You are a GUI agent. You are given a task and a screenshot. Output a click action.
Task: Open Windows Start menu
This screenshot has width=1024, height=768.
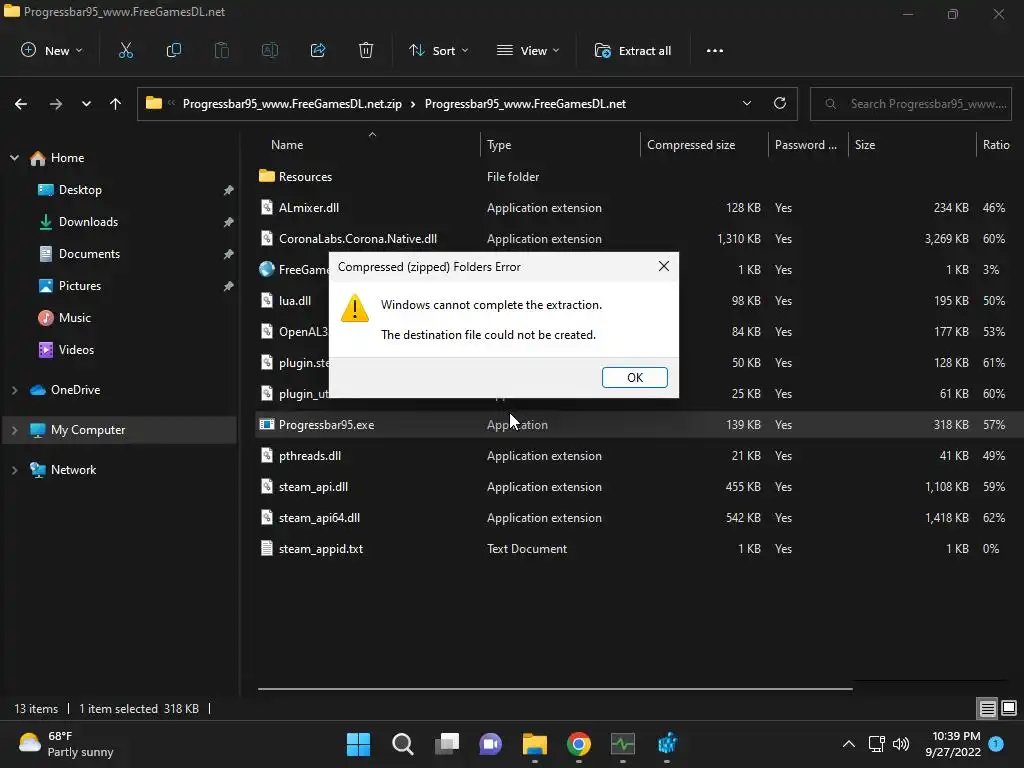(358, 744)
